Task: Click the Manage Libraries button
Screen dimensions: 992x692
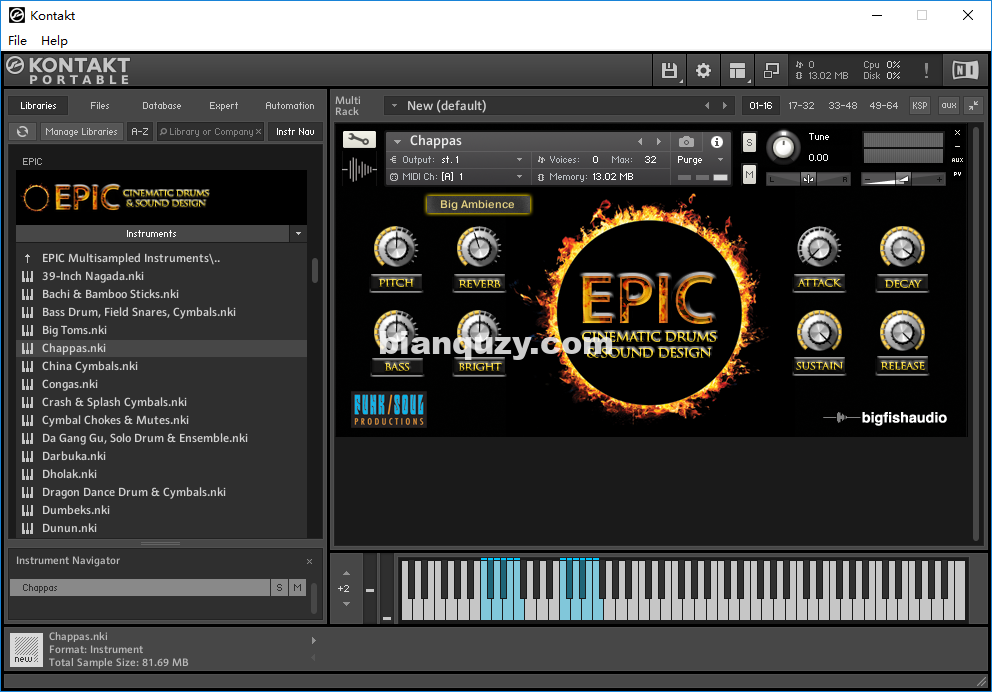Action: 81,132
